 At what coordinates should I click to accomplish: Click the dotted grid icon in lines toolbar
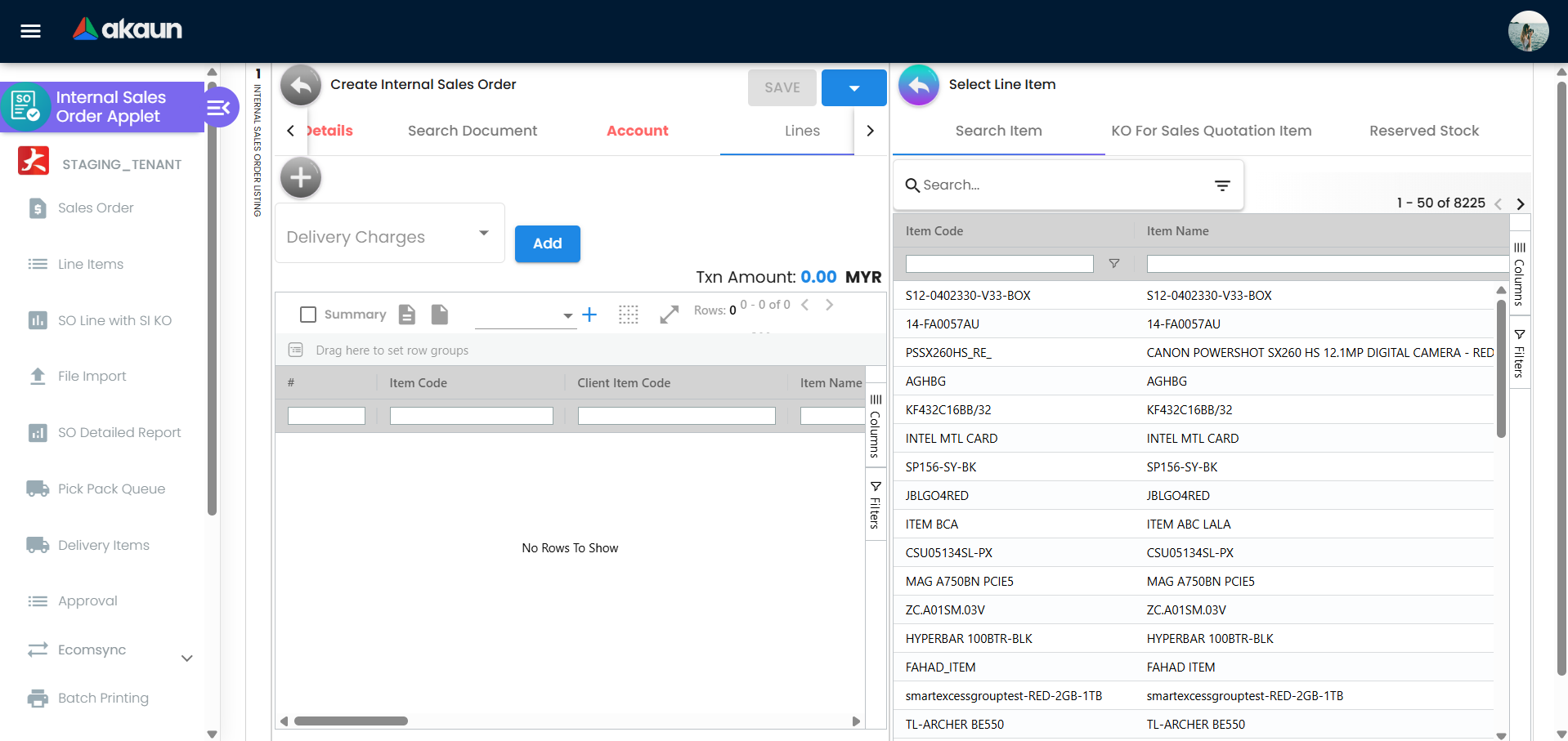pos(628,315)
